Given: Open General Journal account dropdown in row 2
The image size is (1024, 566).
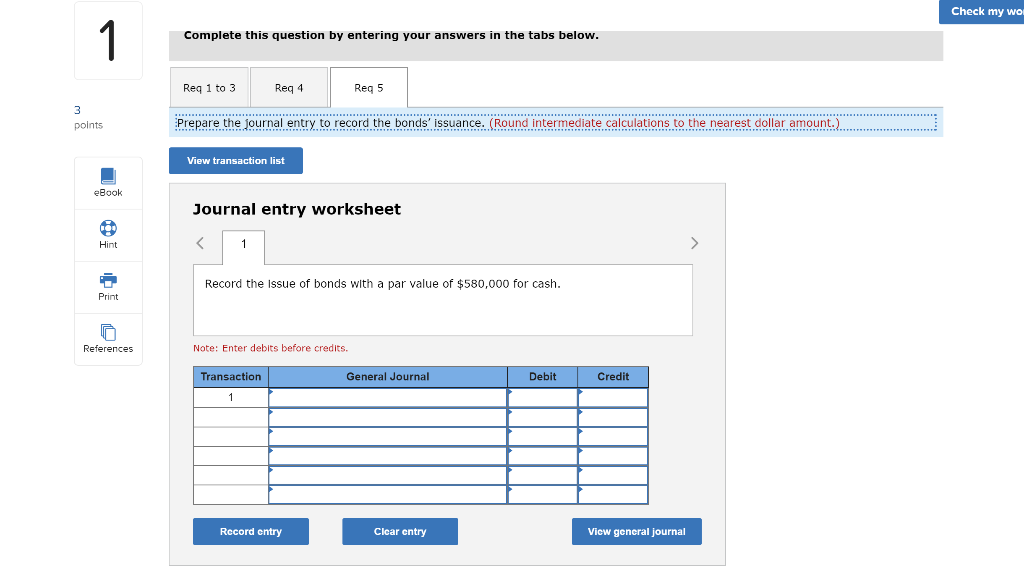Looking at the screenshot, I should tap(388, 417).
